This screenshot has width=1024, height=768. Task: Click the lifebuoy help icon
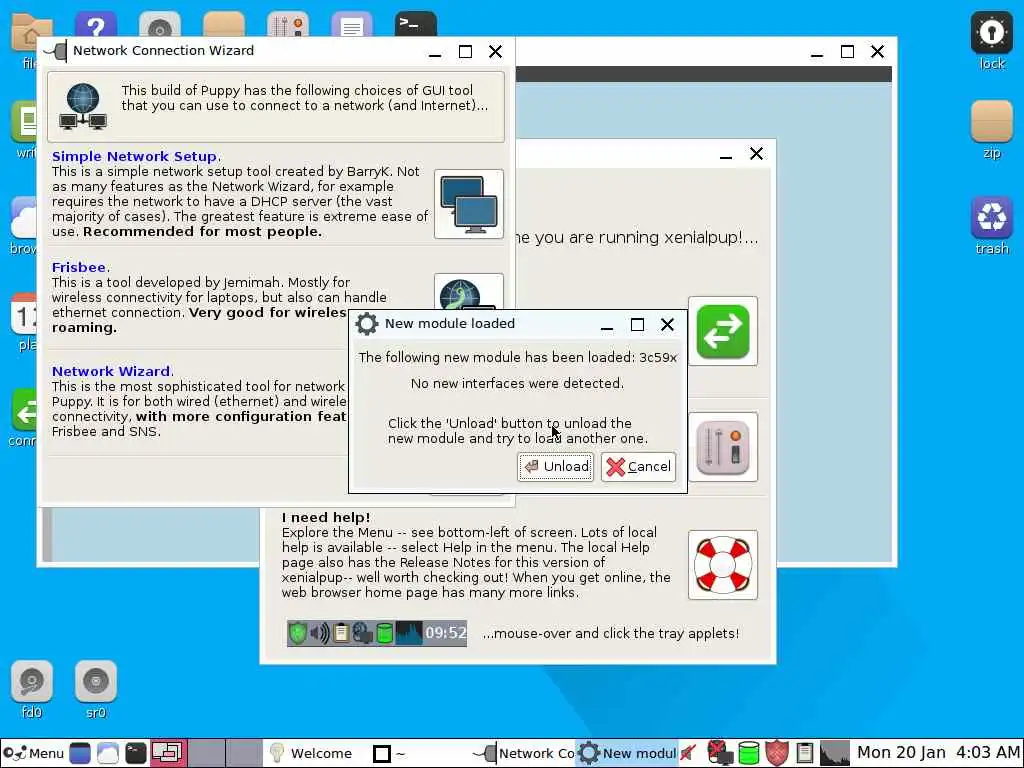(x=723, y=565)
